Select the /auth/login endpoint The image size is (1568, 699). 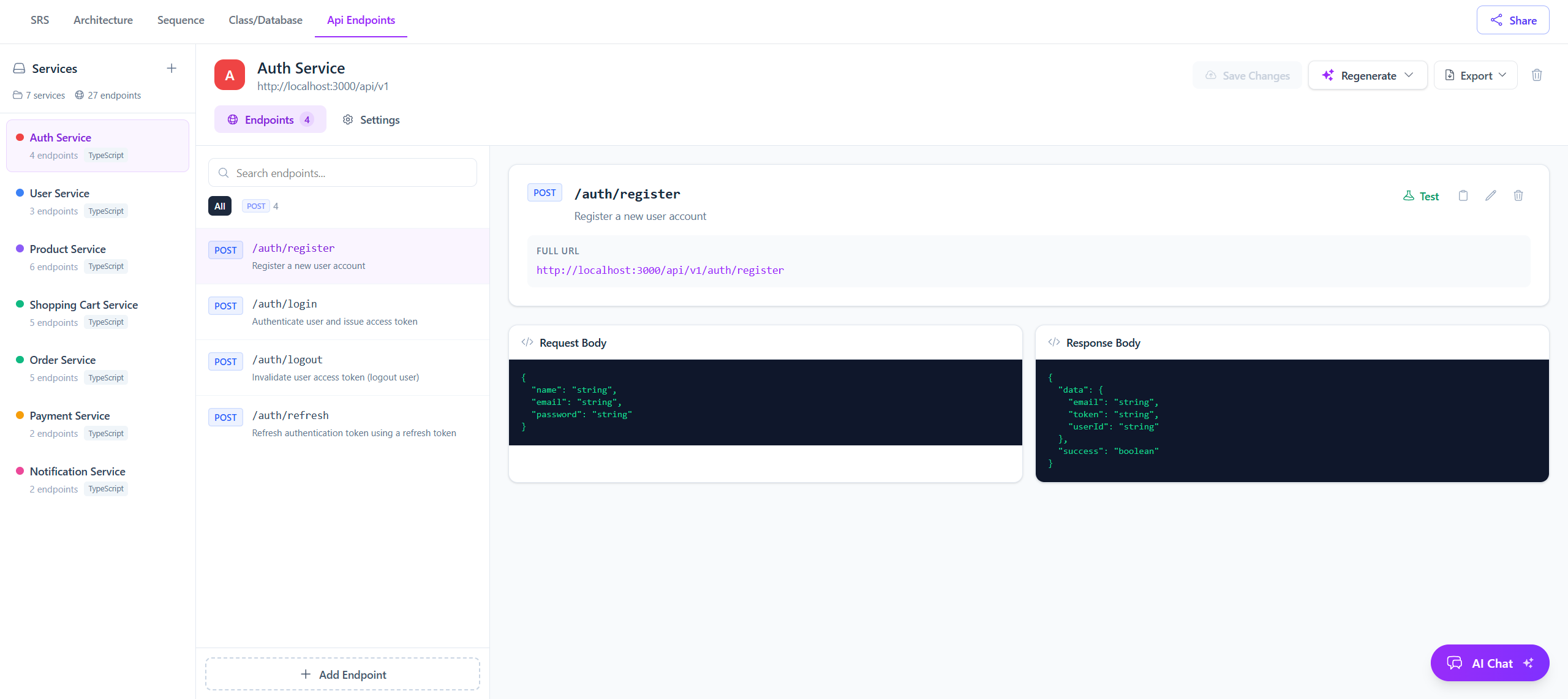pos(342,312)
